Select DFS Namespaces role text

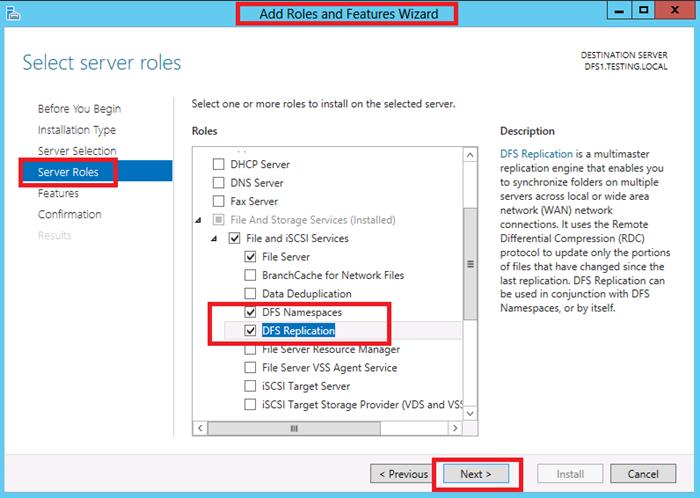point(302,312)
